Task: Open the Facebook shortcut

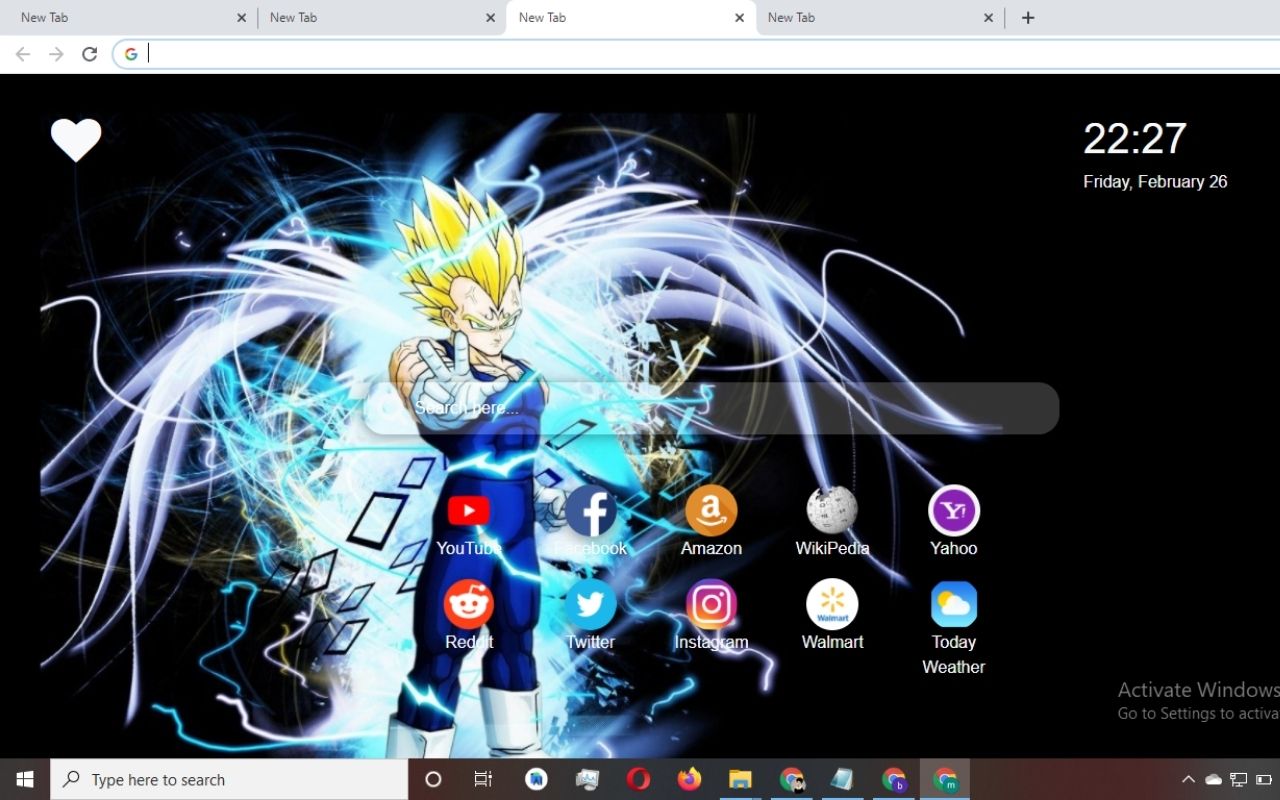Action: click(590, 521)
